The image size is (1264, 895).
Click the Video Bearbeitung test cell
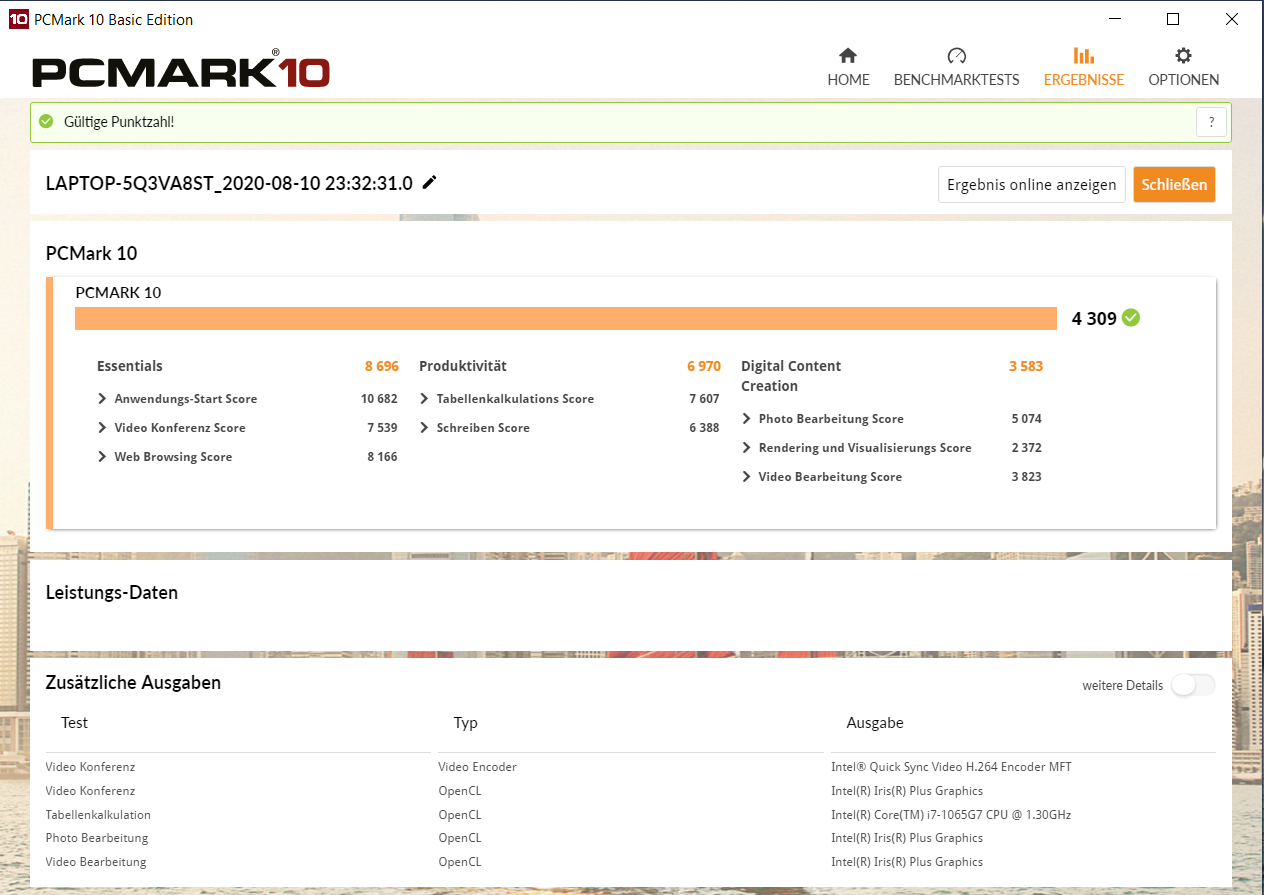point(96,862)
